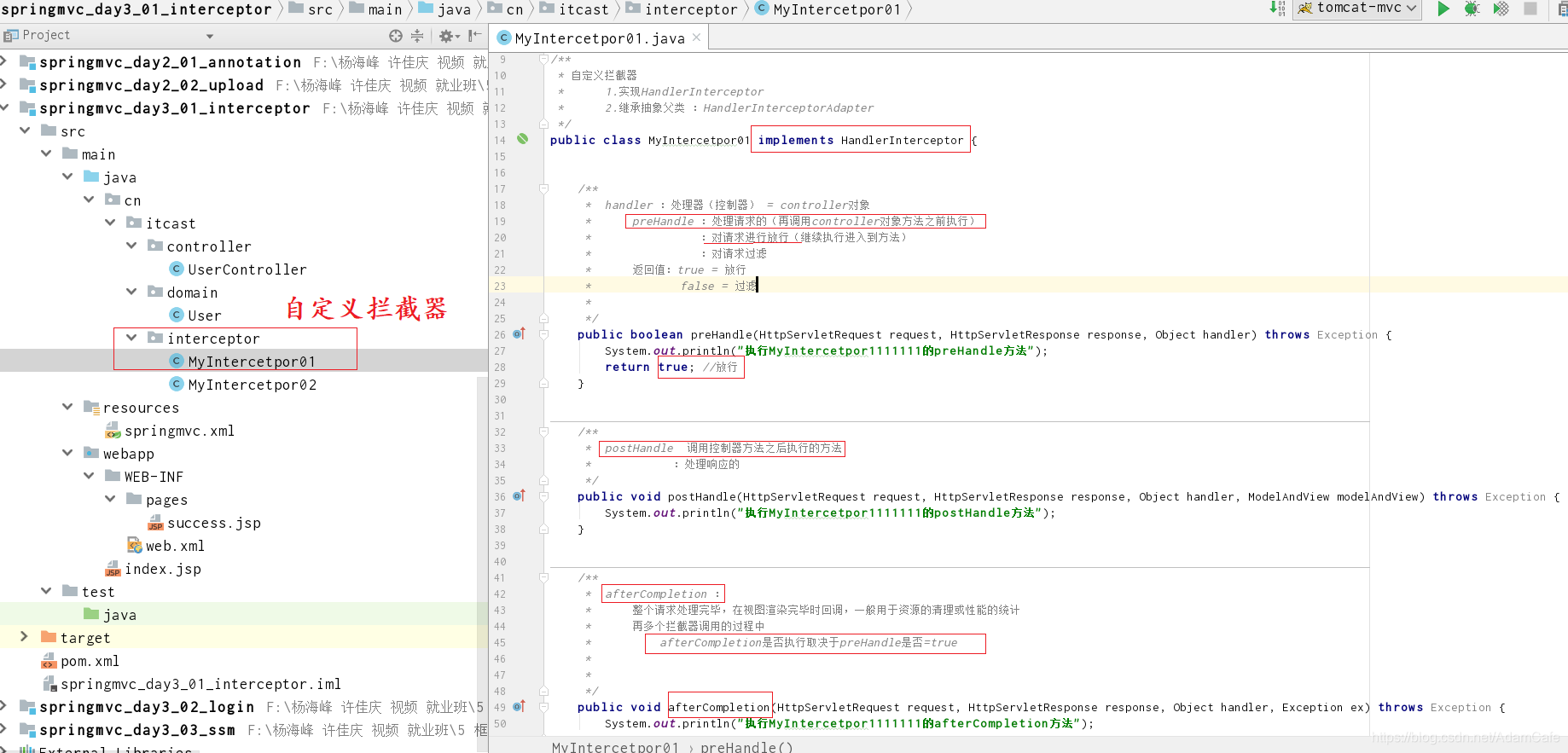
Task: Collapse the src folder in project tree
Action: pos(25,130)
